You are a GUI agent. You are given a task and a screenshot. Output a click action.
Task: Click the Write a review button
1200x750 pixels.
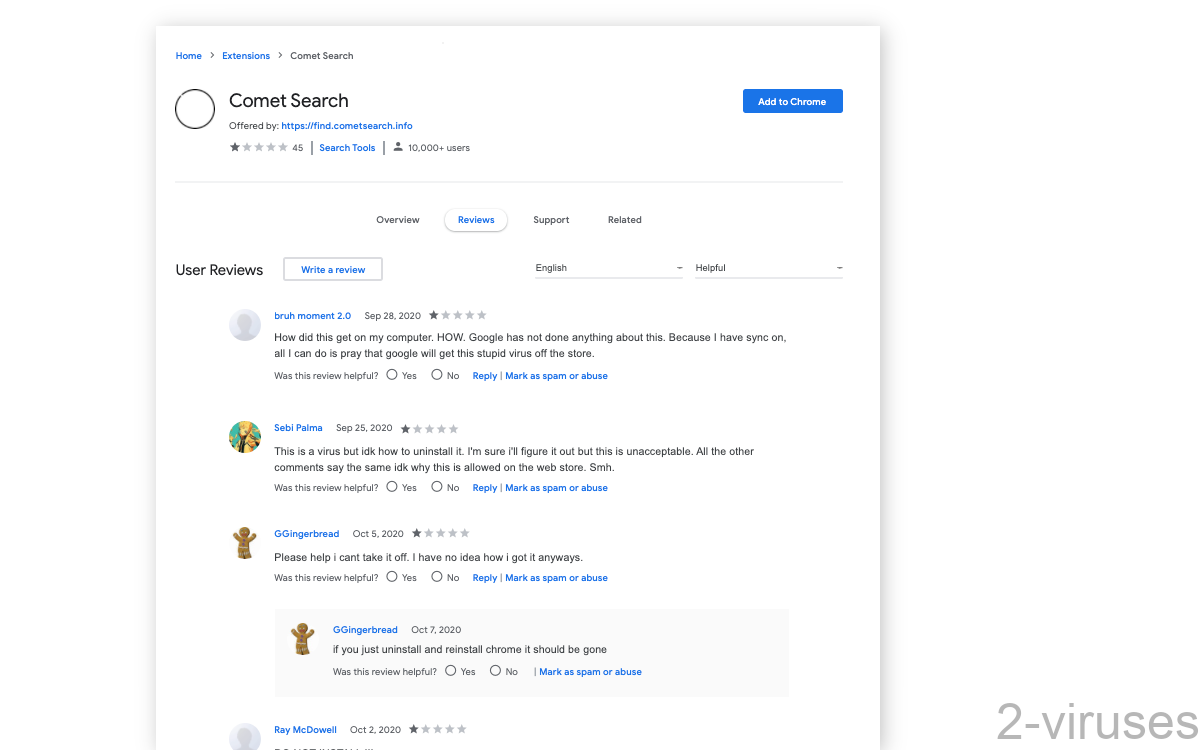coord(332,269)
